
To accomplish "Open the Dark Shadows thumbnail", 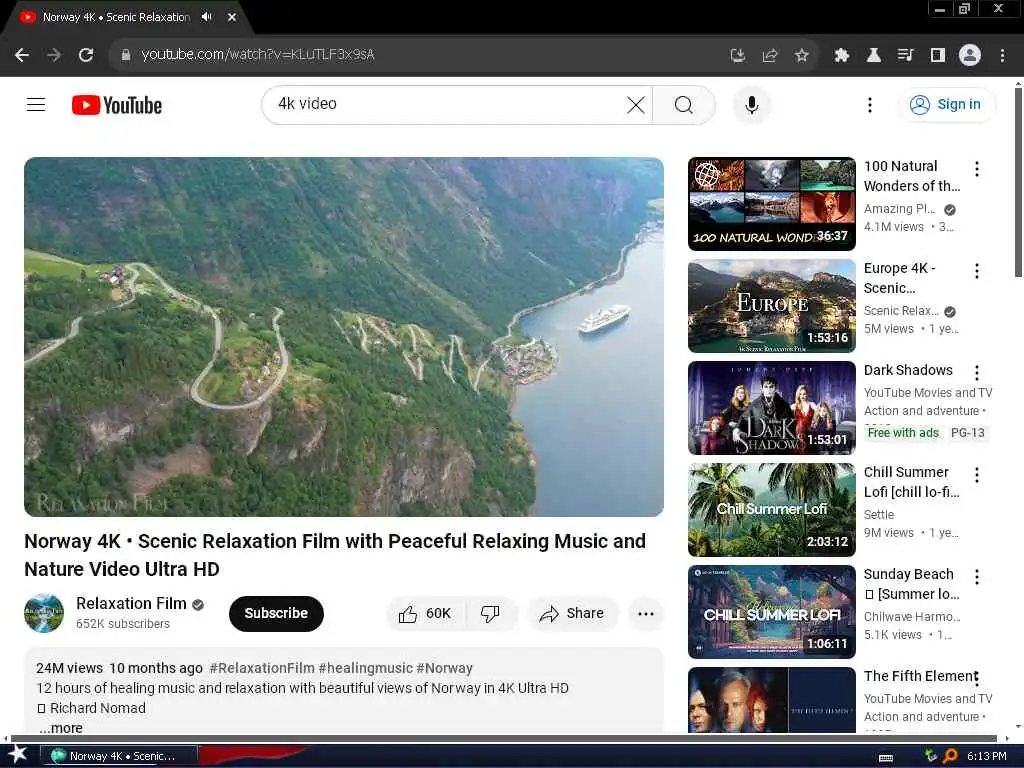I will point(771,408).
